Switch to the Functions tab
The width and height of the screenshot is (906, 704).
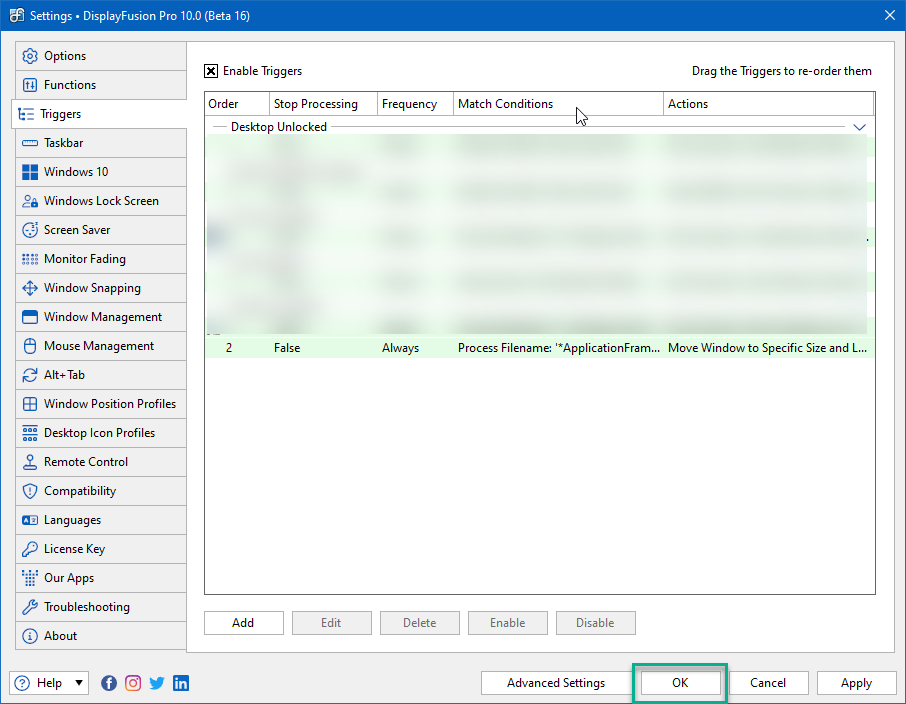[101, 85]
